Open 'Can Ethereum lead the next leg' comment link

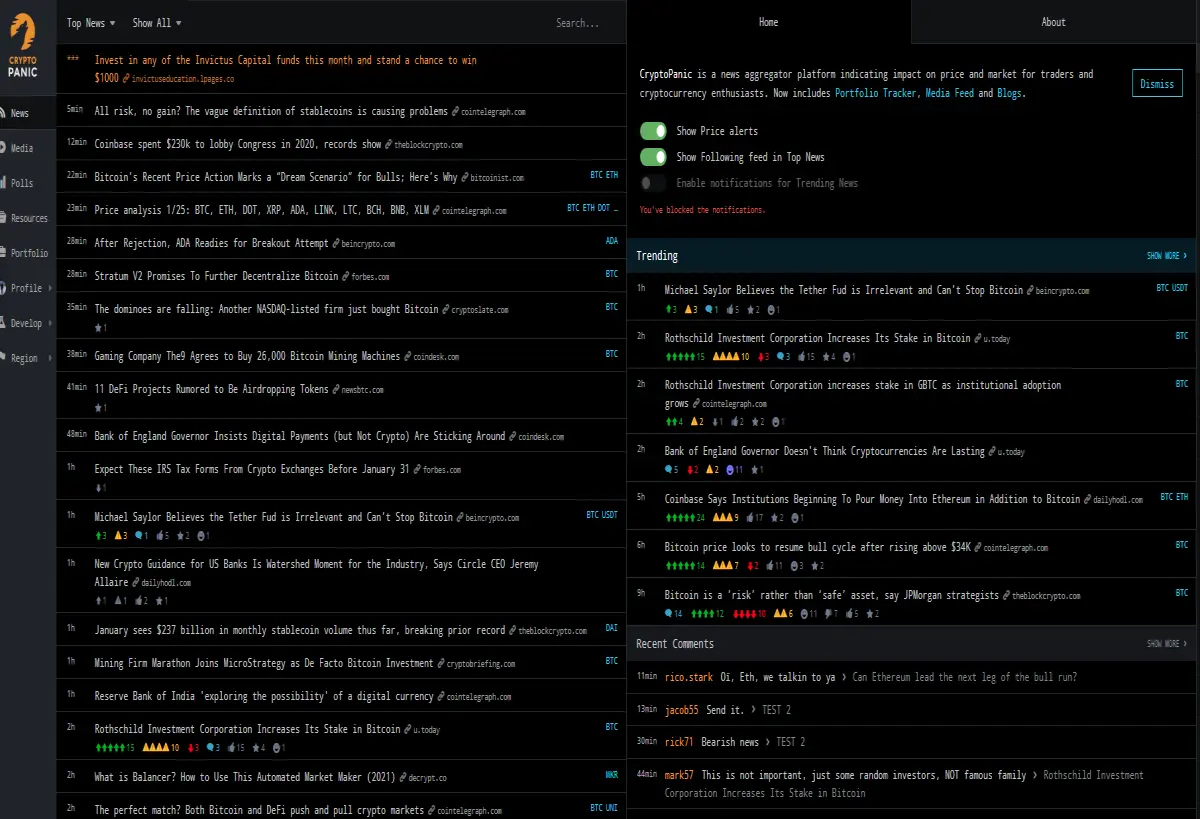click(x=965, y=677)
